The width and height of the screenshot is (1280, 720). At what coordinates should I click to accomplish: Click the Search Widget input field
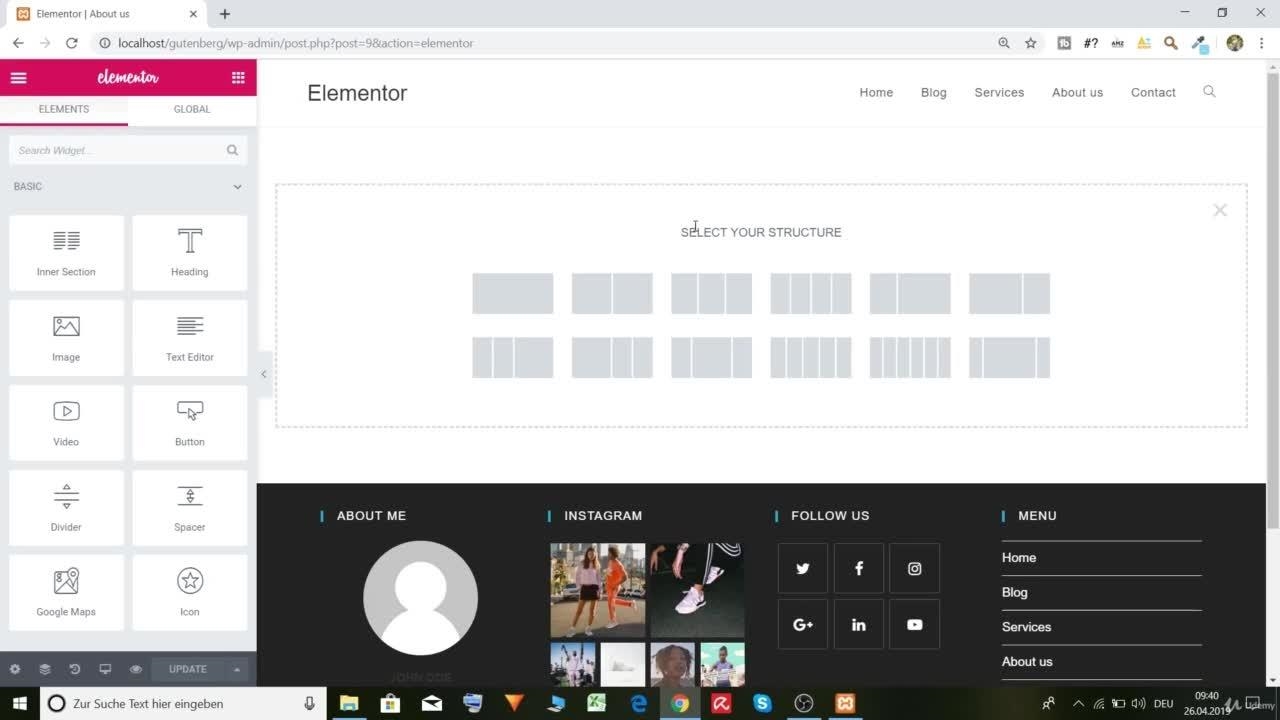pos(120,150)
